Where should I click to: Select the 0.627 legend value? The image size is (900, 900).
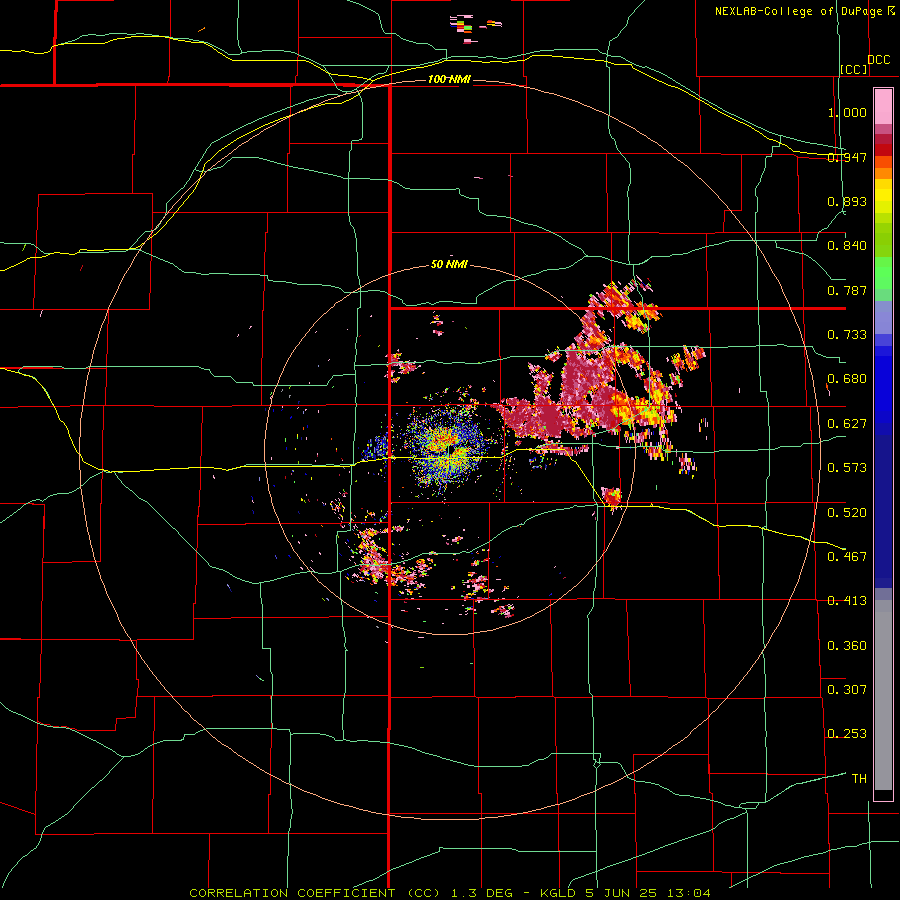pyautogui.click(x=847, y=424)
